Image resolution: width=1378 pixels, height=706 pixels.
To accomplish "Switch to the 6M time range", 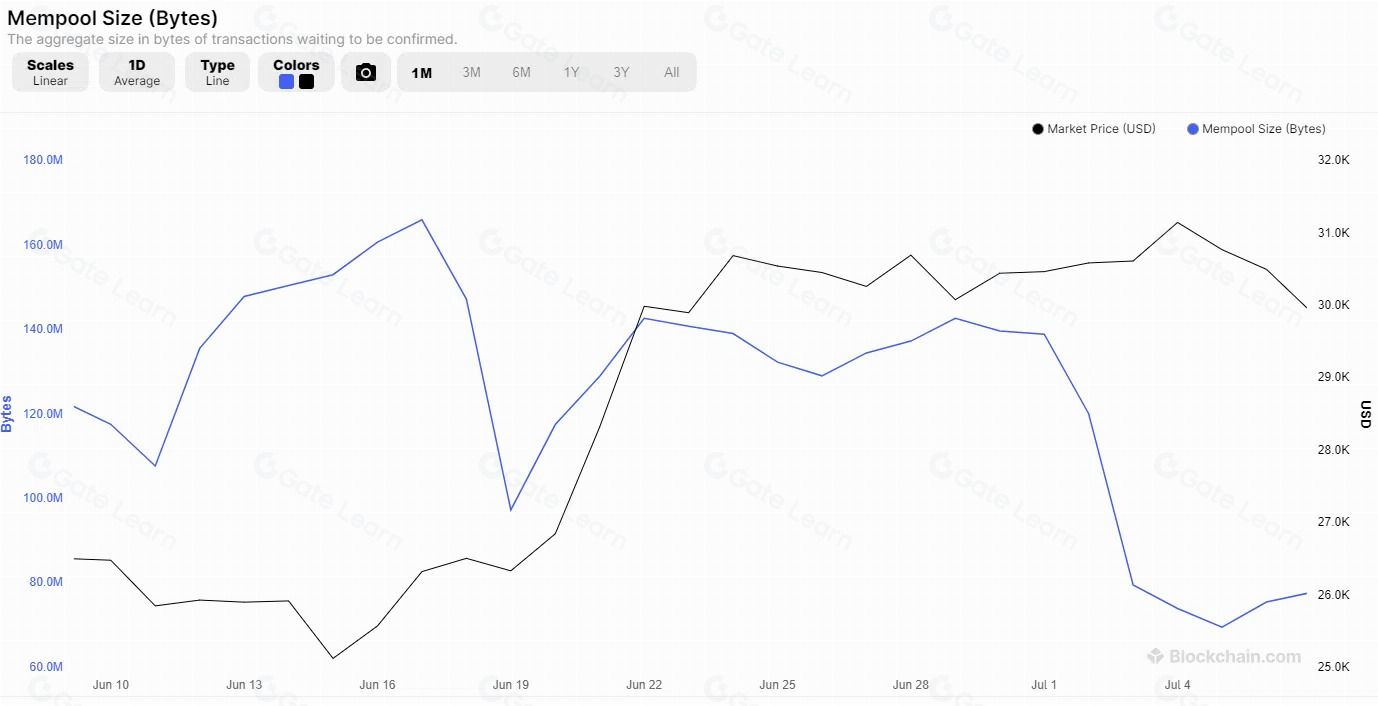I will tap(521, 72).
